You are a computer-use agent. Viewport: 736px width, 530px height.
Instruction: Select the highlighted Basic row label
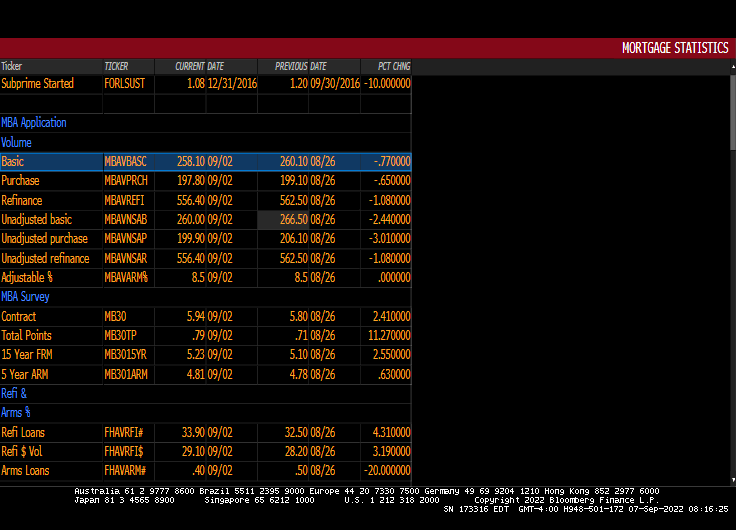pos(13,161)
